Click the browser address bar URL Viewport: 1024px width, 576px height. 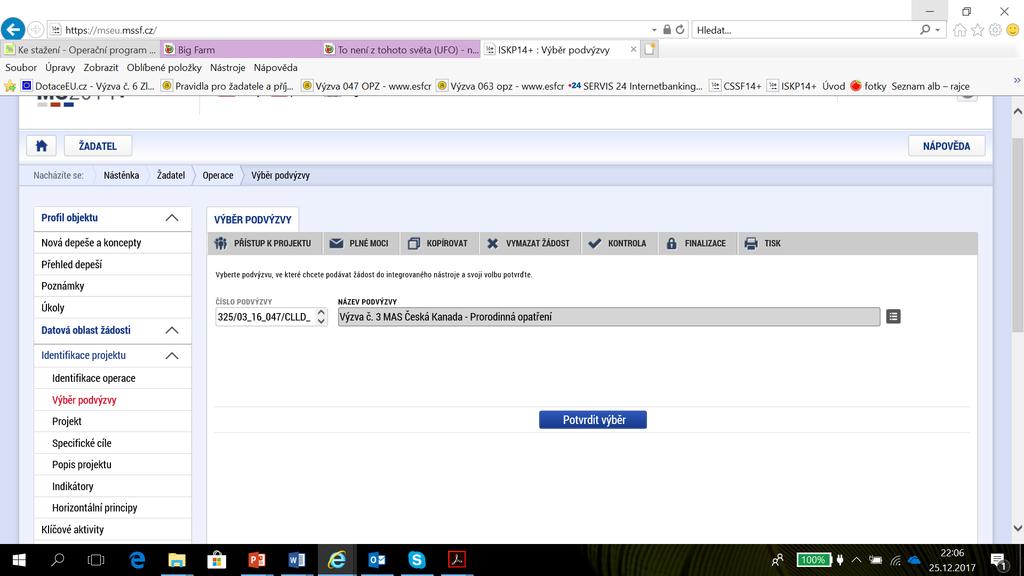[x=111, y=30]
